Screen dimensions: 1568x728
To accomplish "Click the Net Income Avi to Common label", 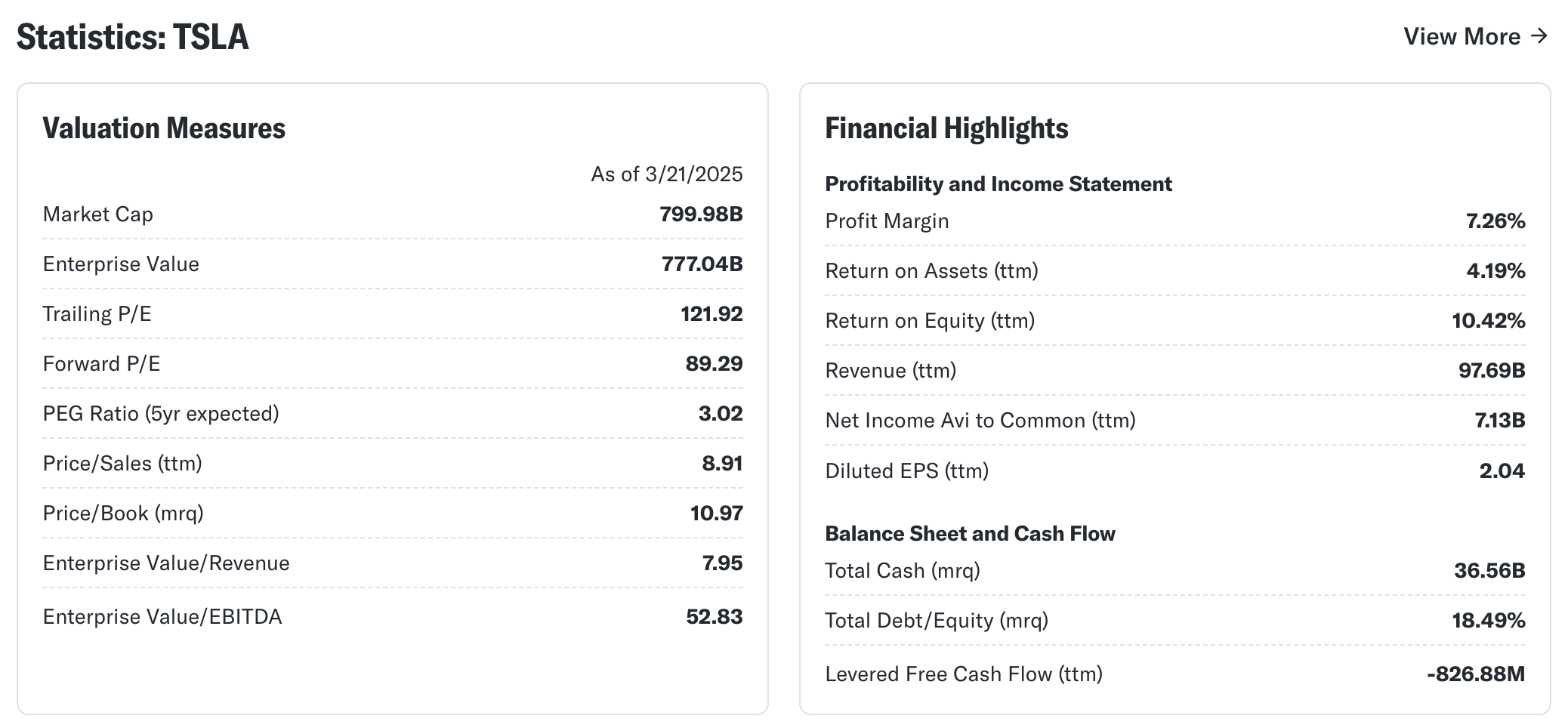I will [980, 421].
